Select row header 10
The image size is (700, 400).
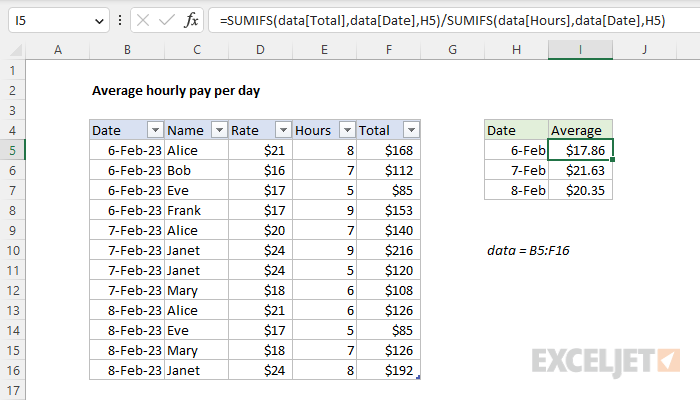tap(12, 250)
